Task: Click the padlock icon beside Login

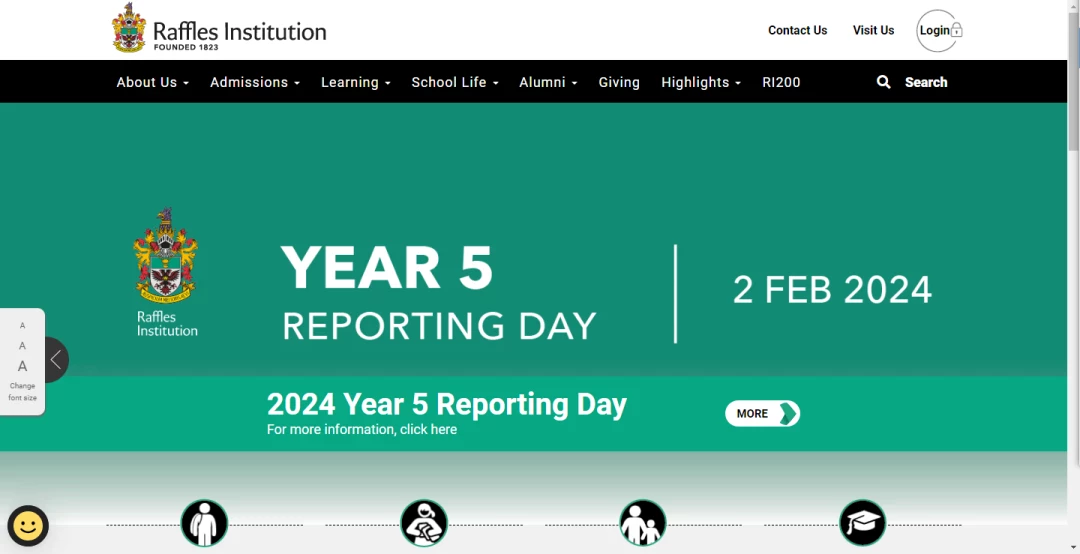Action: [x=957, y=30]
